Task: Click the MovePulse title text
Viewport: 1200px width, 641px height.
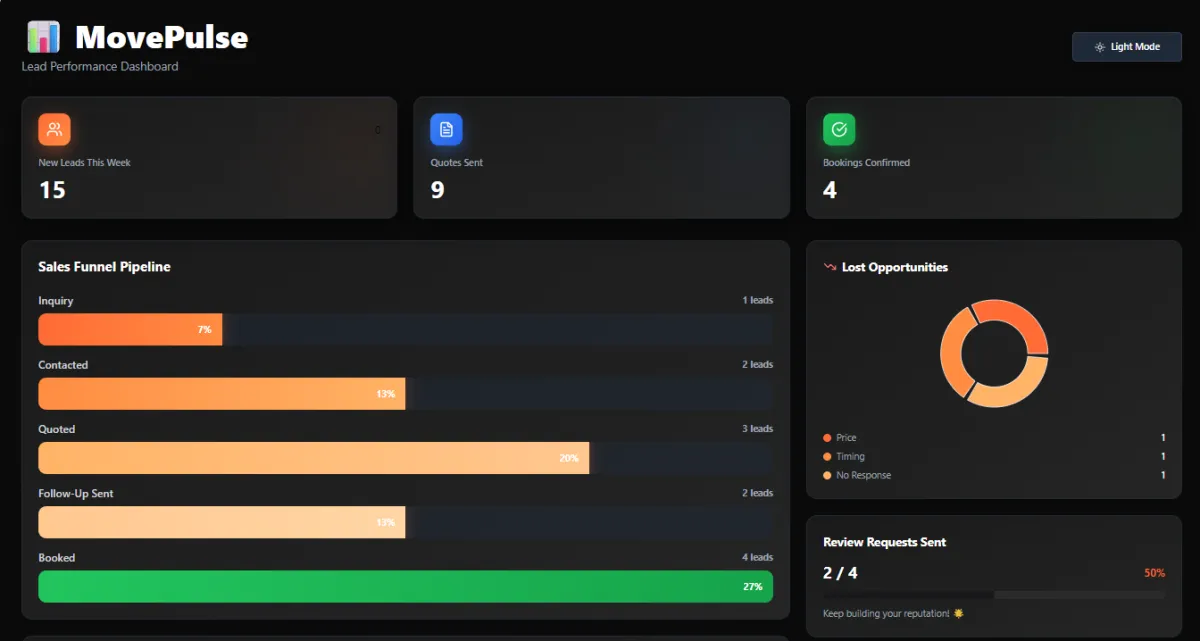Action: 162,38
